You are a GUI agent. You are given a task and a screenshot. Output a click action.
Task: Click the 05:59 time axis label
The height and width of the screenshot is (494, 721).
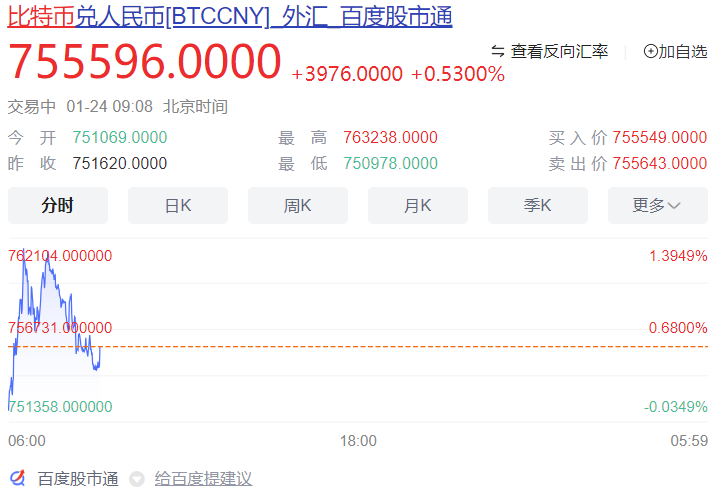tap(689, 441)
